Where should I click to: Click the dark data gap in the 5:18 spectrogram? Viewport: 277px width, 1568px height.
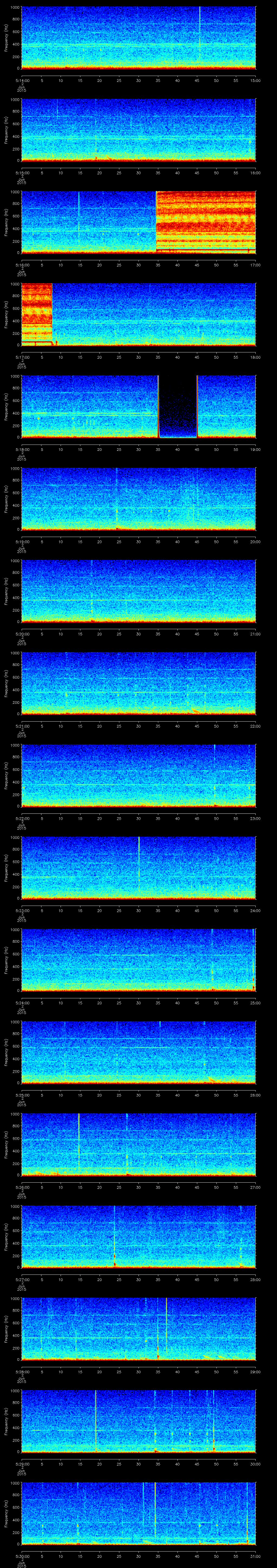coord(178,407)
